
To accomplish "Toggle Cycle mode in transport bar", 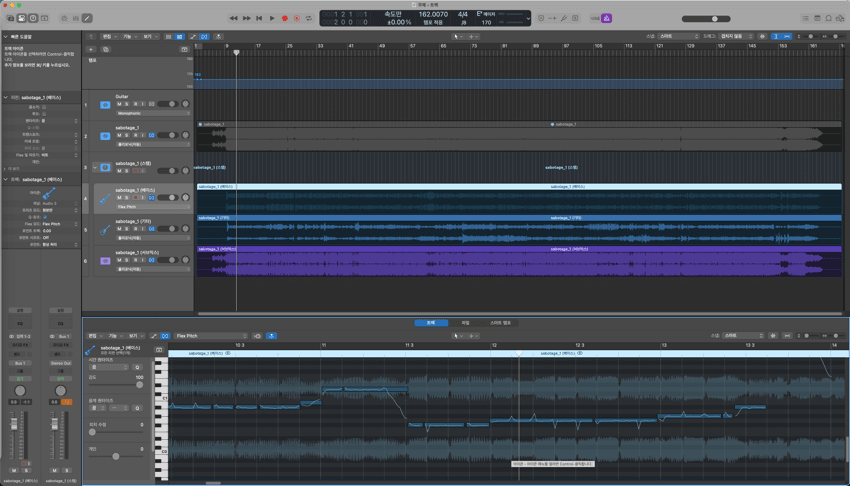I will [309, 18].
